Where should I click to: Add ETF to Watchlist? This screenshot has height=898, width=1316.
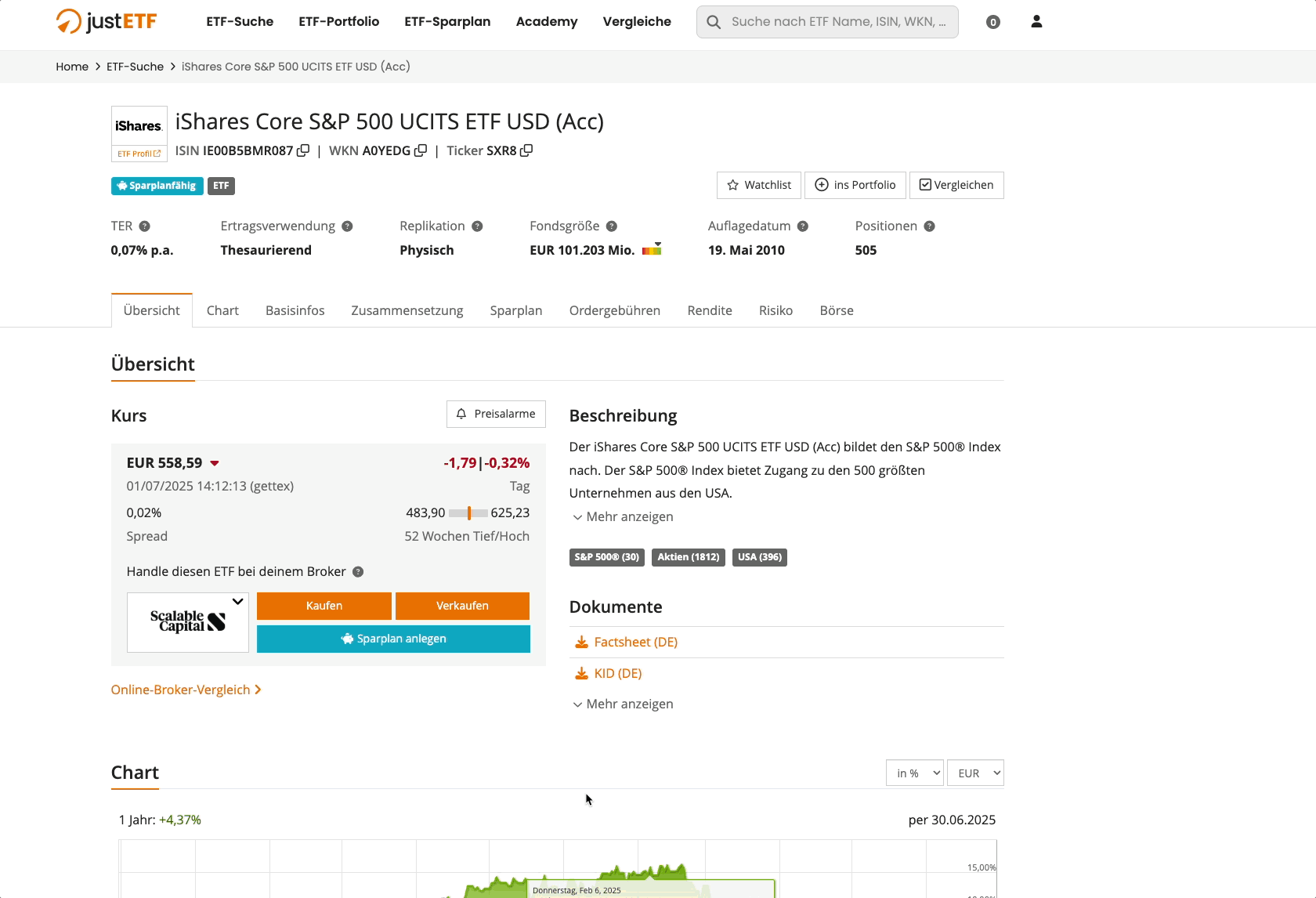click(x=758, y=185)
